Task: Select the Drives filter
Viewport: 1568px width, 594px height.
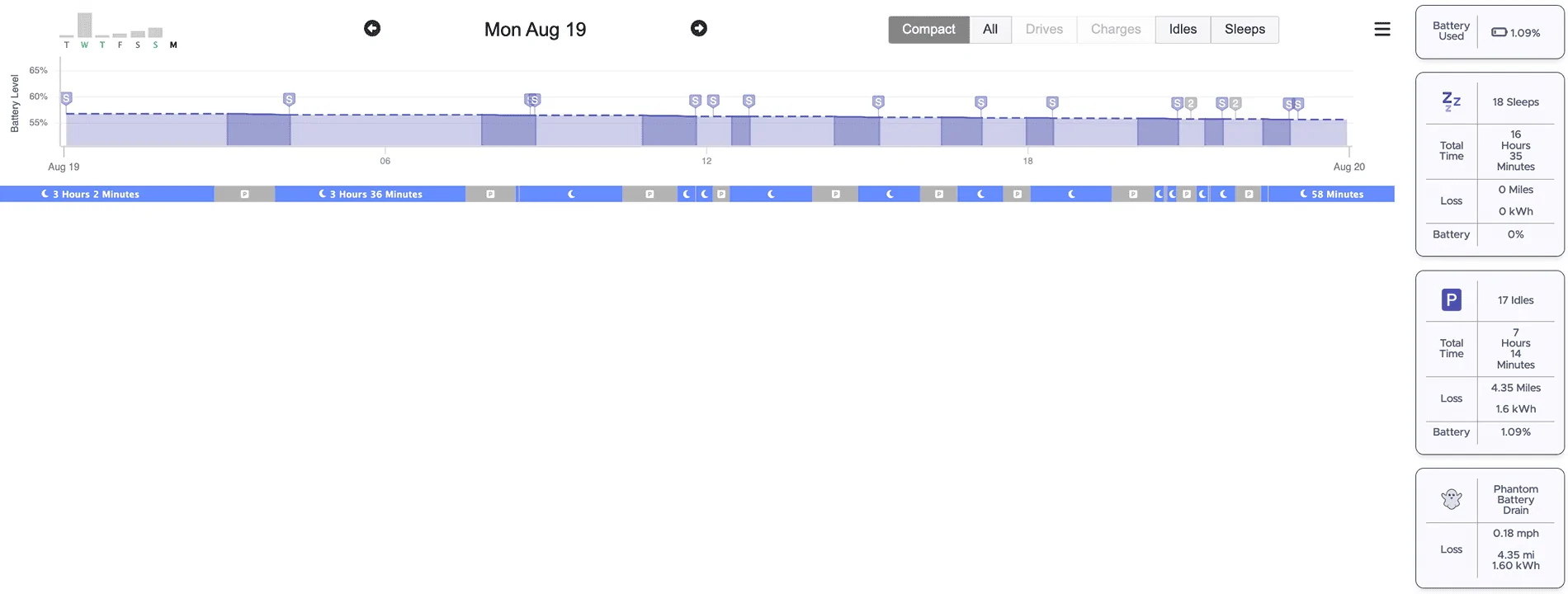Action: (x=1044, y=30)
